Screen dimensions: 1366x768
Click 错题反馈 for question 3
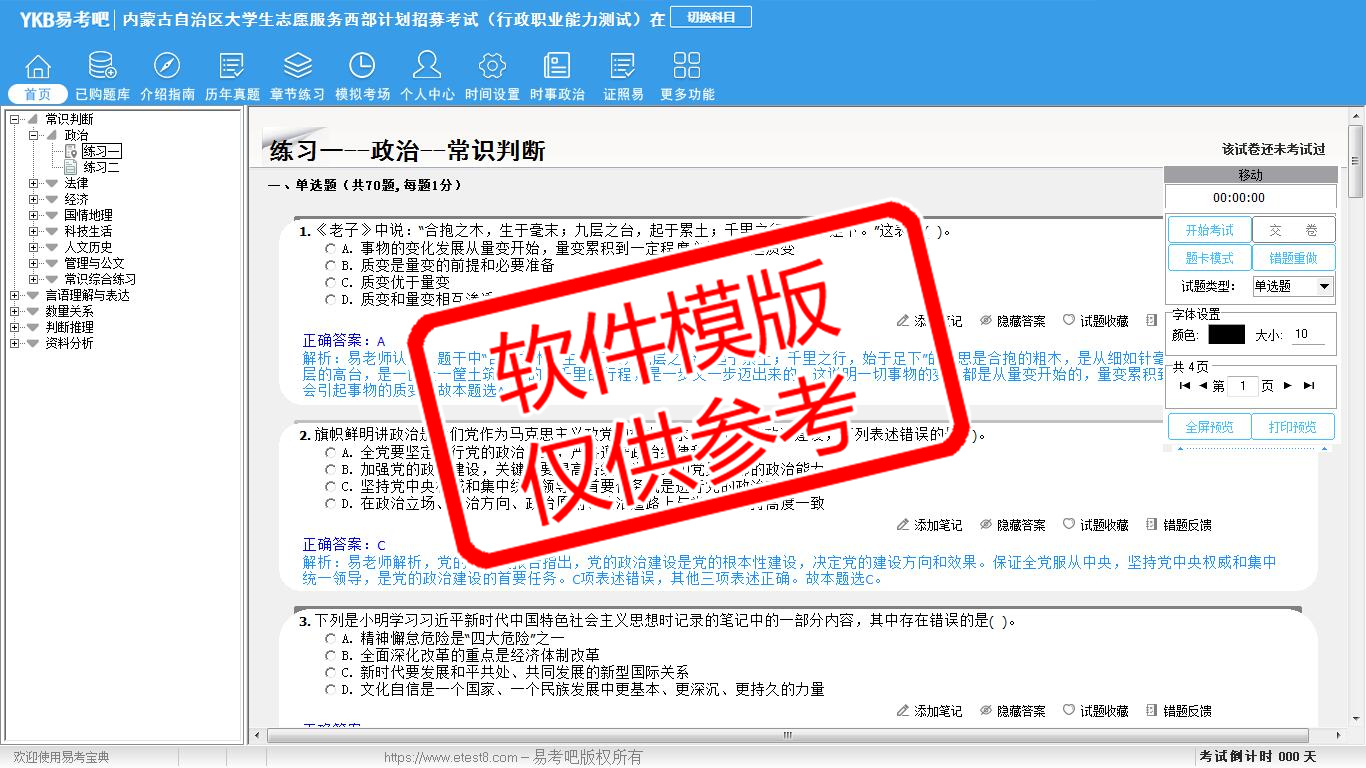click(x=1178, y=711)
